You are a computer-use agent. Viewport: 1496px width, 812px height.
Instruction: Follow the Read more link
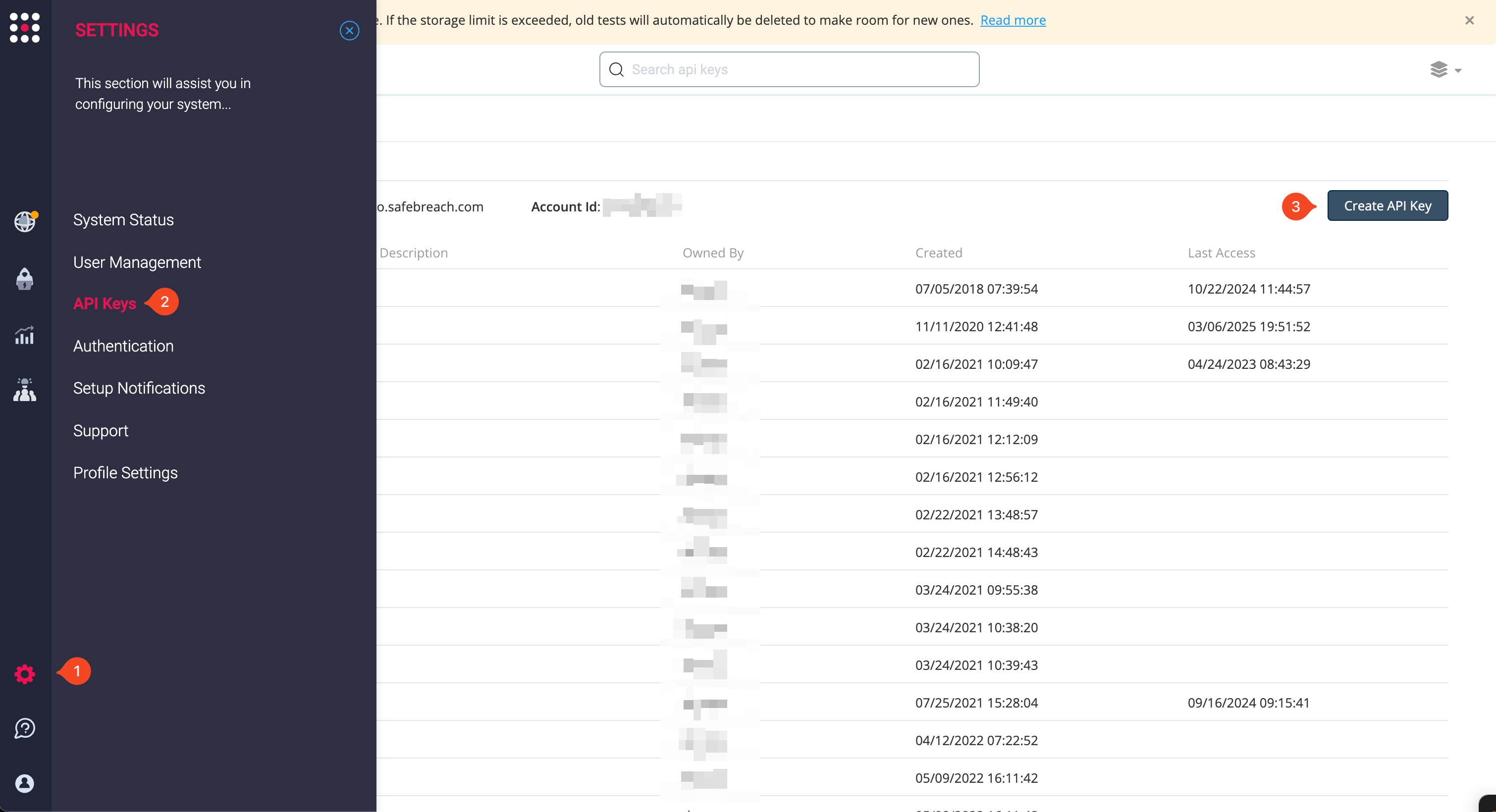coord(1012,20)
